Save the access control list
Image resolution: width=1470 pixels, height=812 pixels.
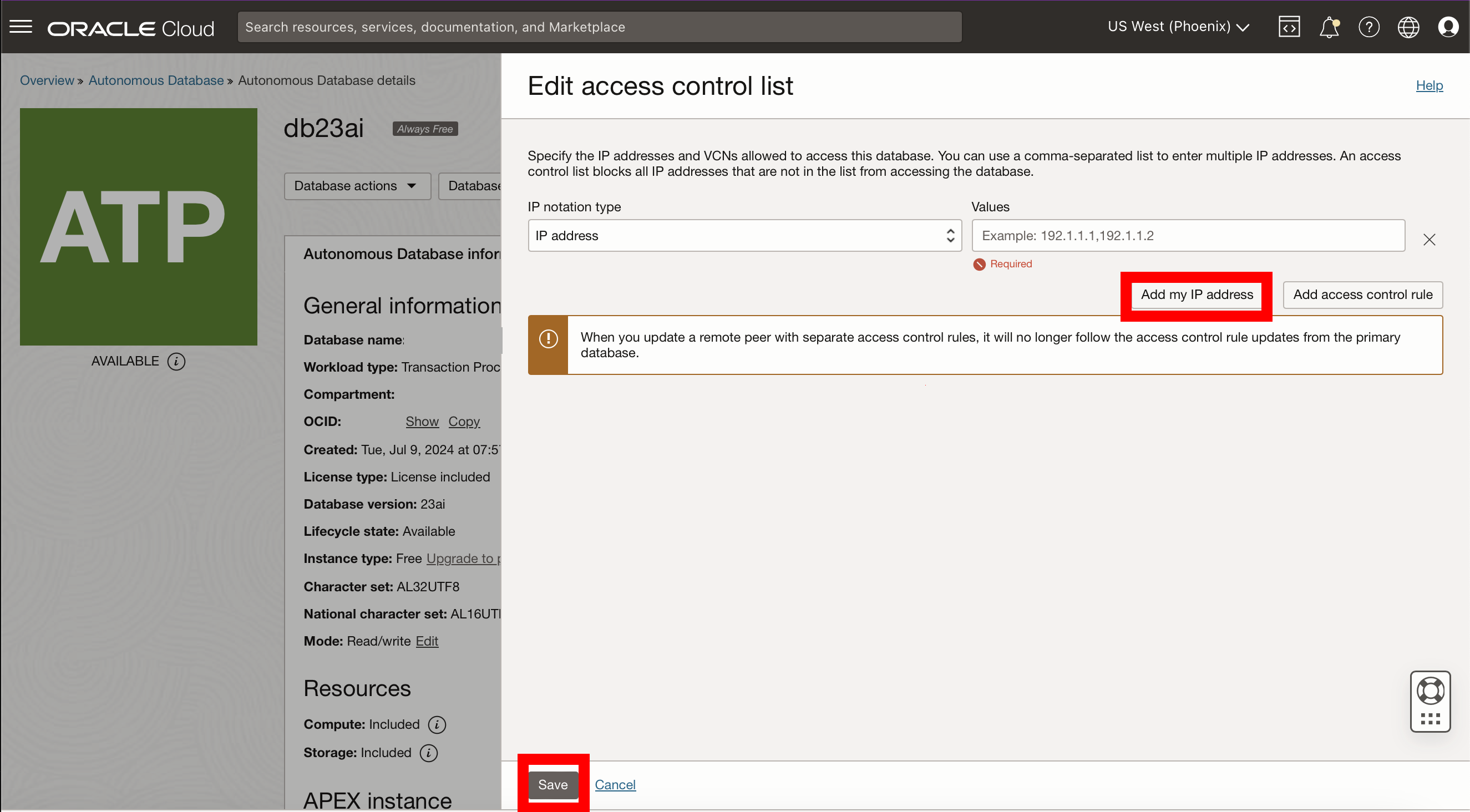(x=552, y=785)
